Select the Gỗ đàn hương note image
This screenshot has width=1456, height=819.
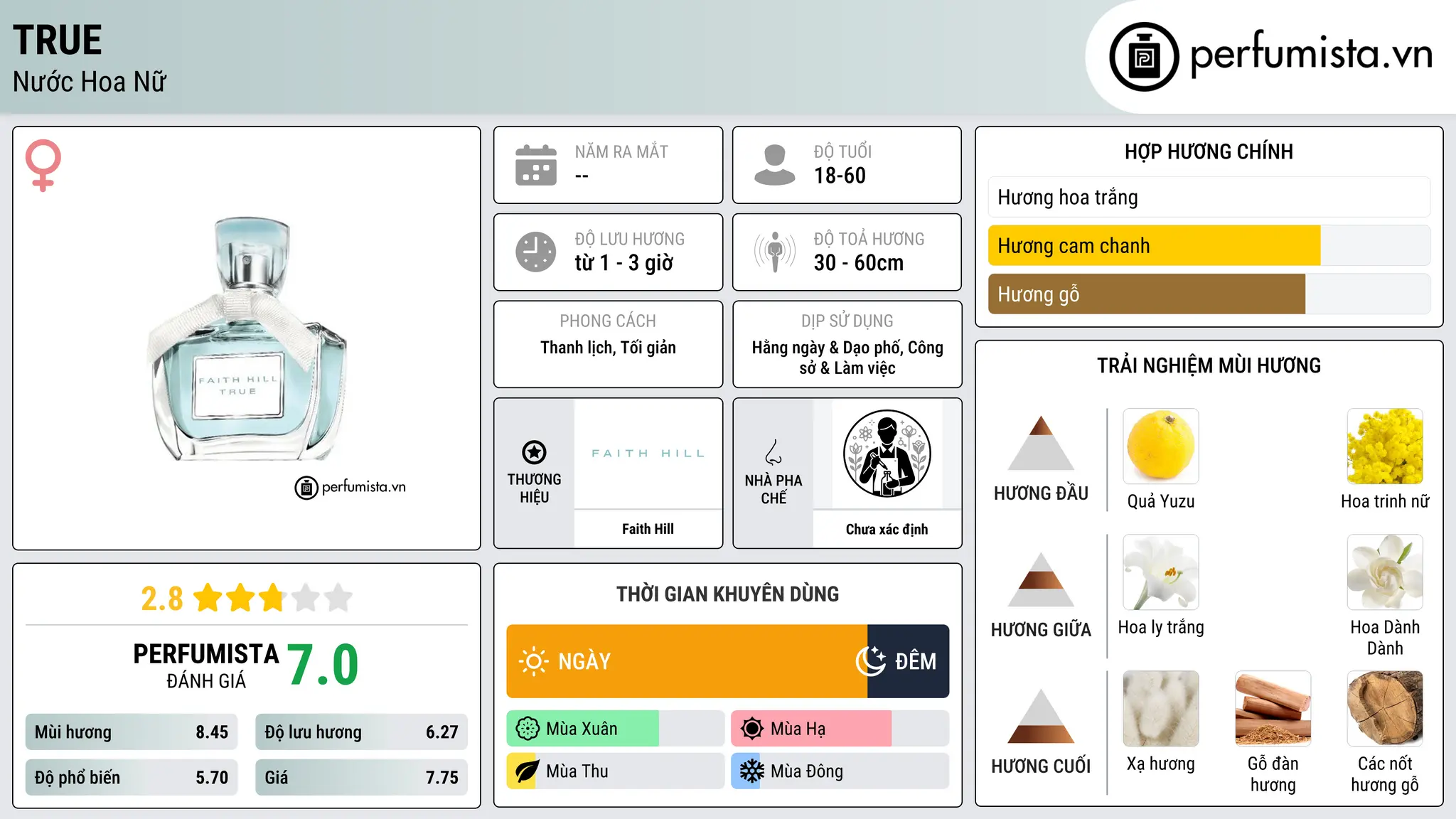[1273, 709]
